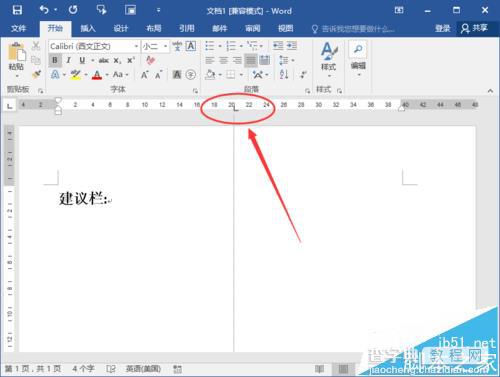Insert an enclosed character
Screen dimensions: 500x377
(x=191, y=75)
